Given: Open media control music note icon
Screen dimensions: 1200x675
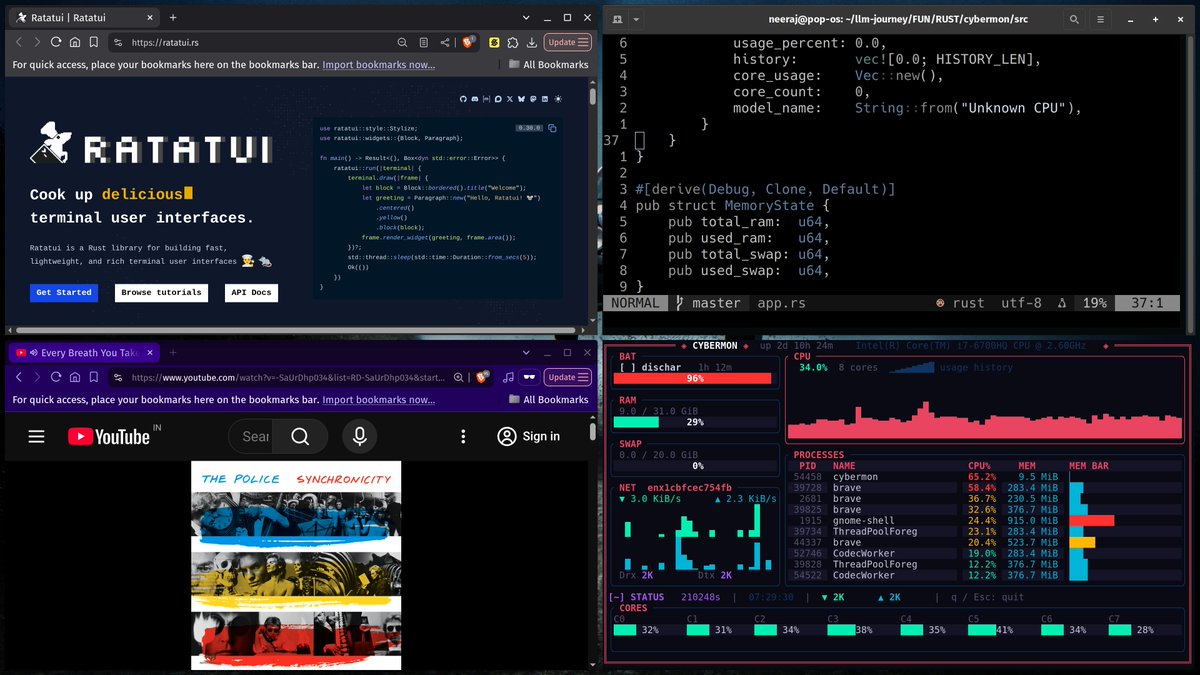Looking at the screenshot, I should tap(508, 377).
